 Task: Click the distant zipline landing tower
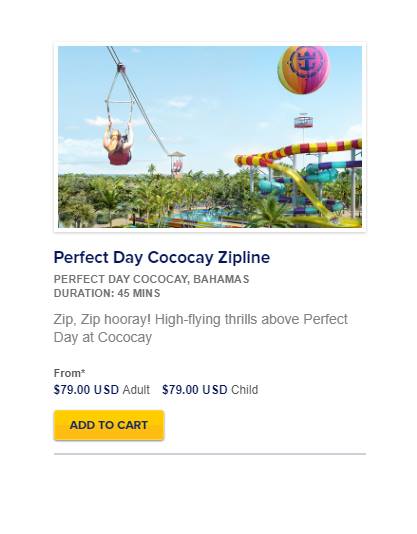[177, 164]
